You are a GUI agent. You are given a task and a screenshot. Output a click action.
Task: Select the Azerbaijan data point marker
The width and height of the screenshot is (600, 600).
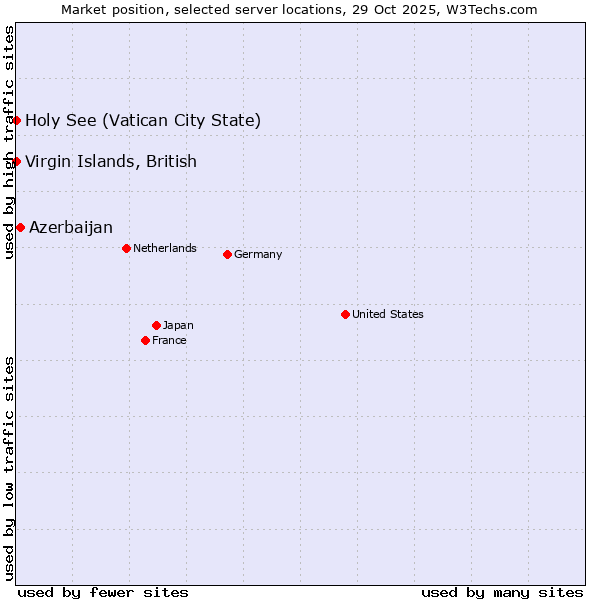[x=20, y=227]
